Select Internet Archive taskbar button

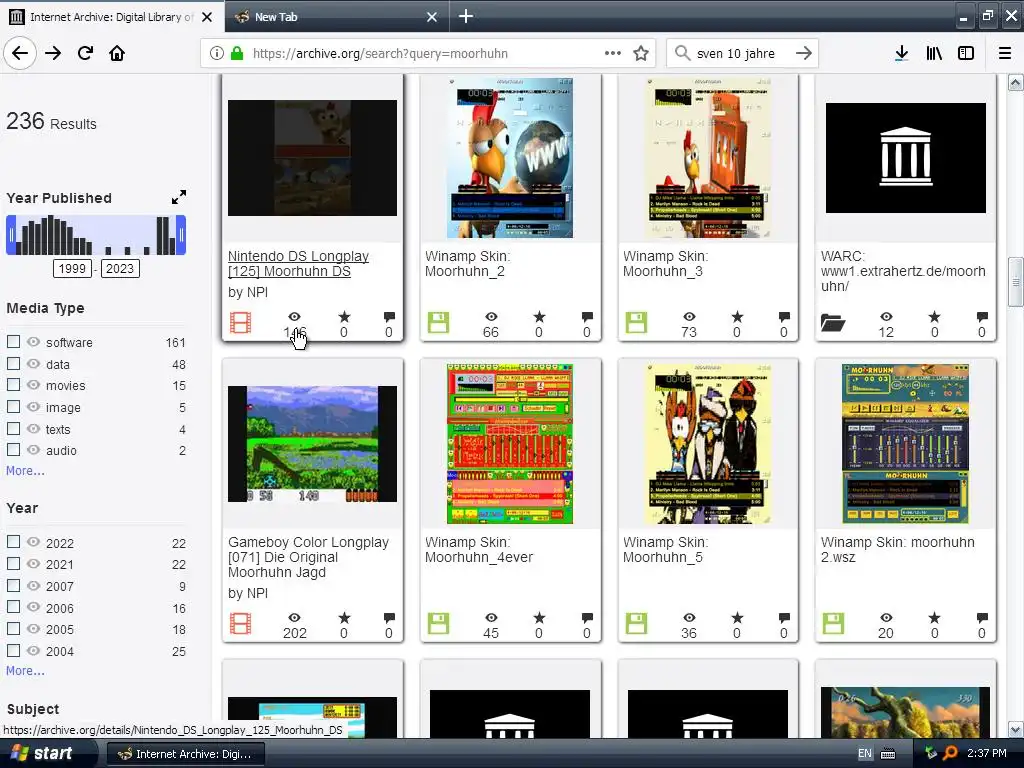point(185,754)
